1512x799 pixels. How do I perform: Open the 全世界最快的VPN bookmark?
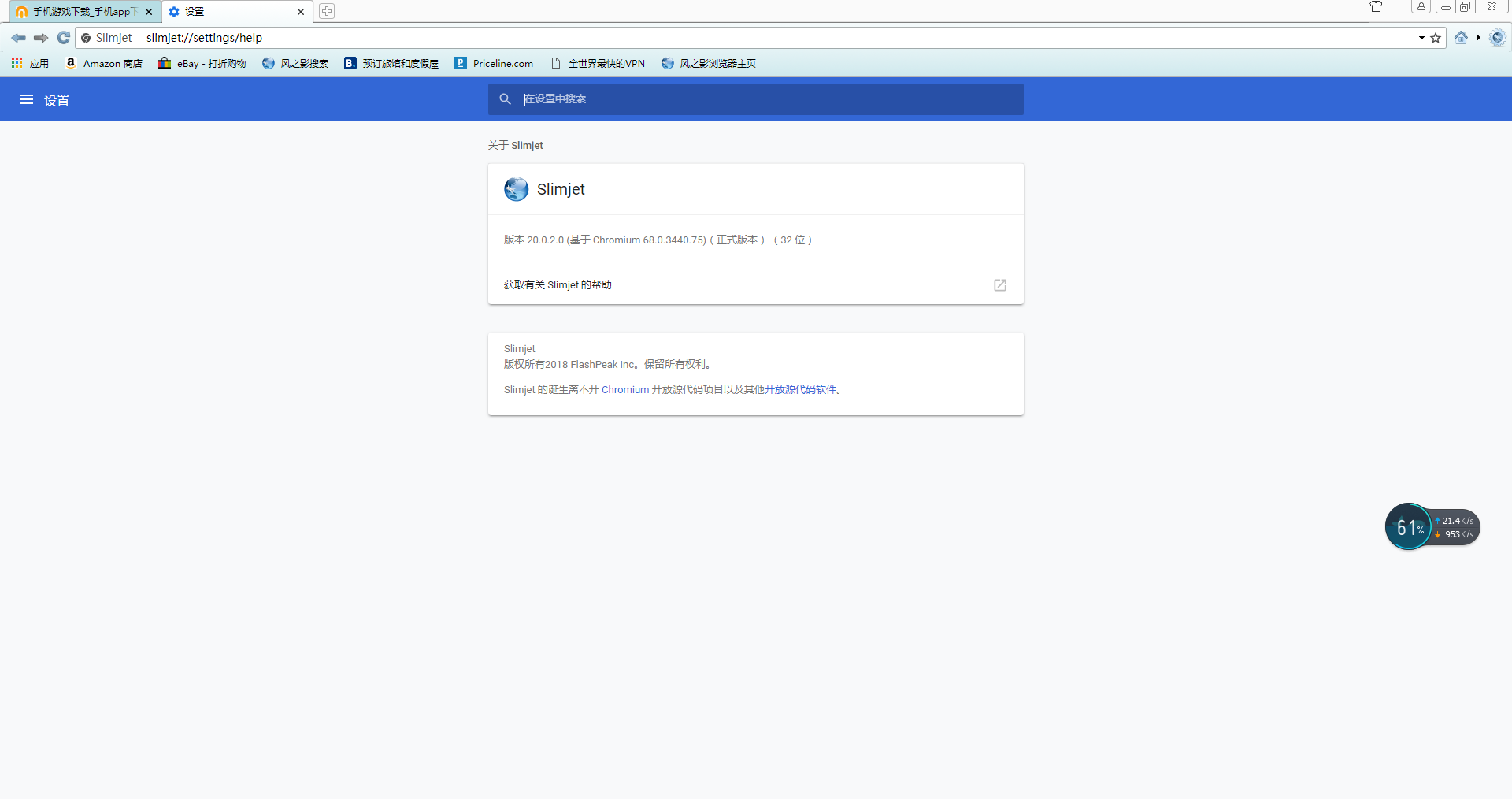click(x=598, y=63)
